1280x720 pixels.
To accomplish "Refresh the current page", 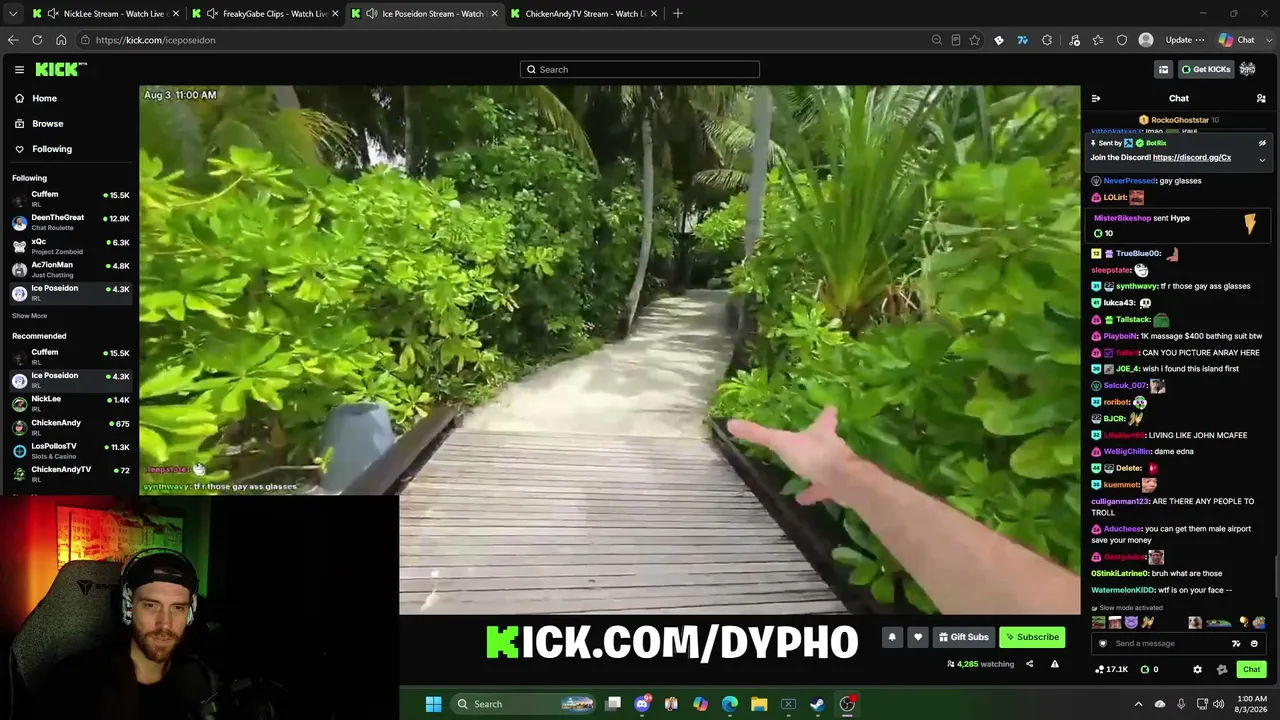I will (x=37, y=40).
